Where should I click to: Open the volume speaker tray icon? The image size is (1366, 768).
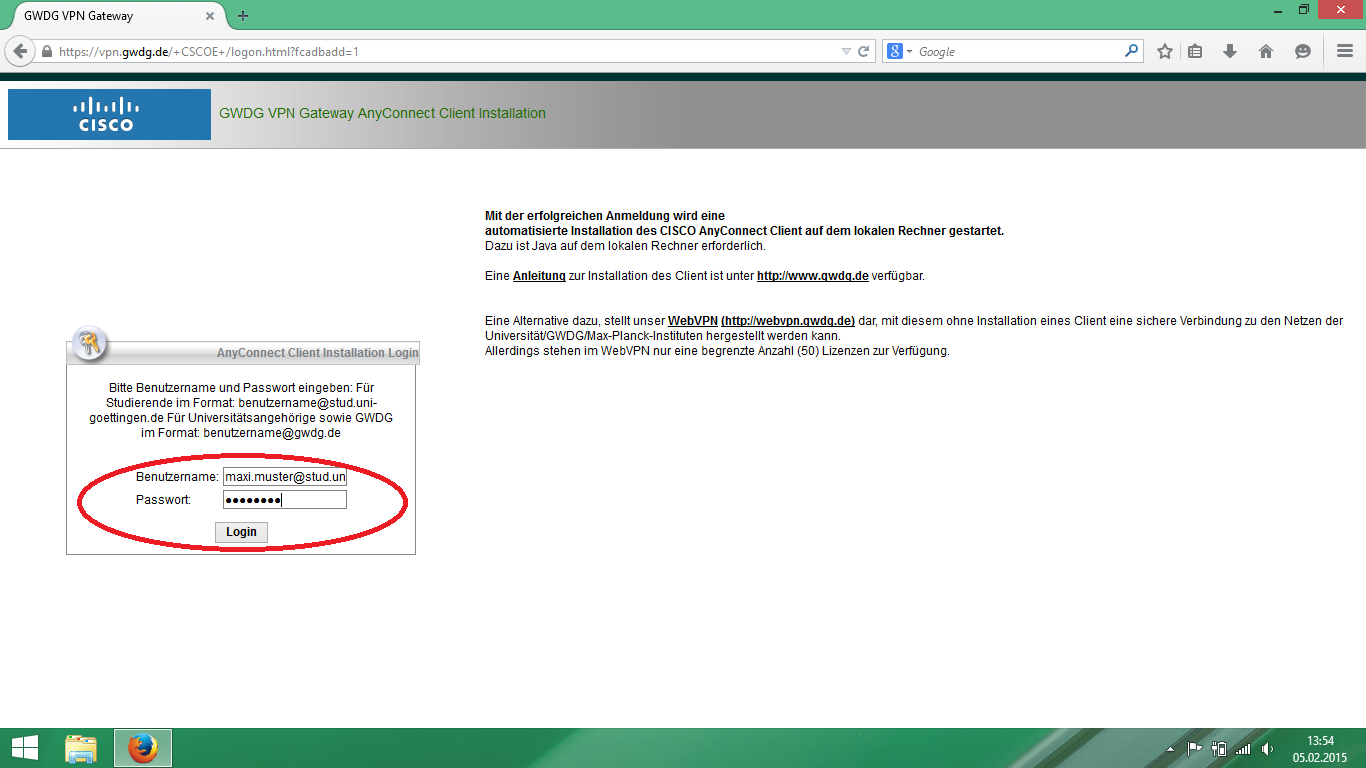point(1268,748)
